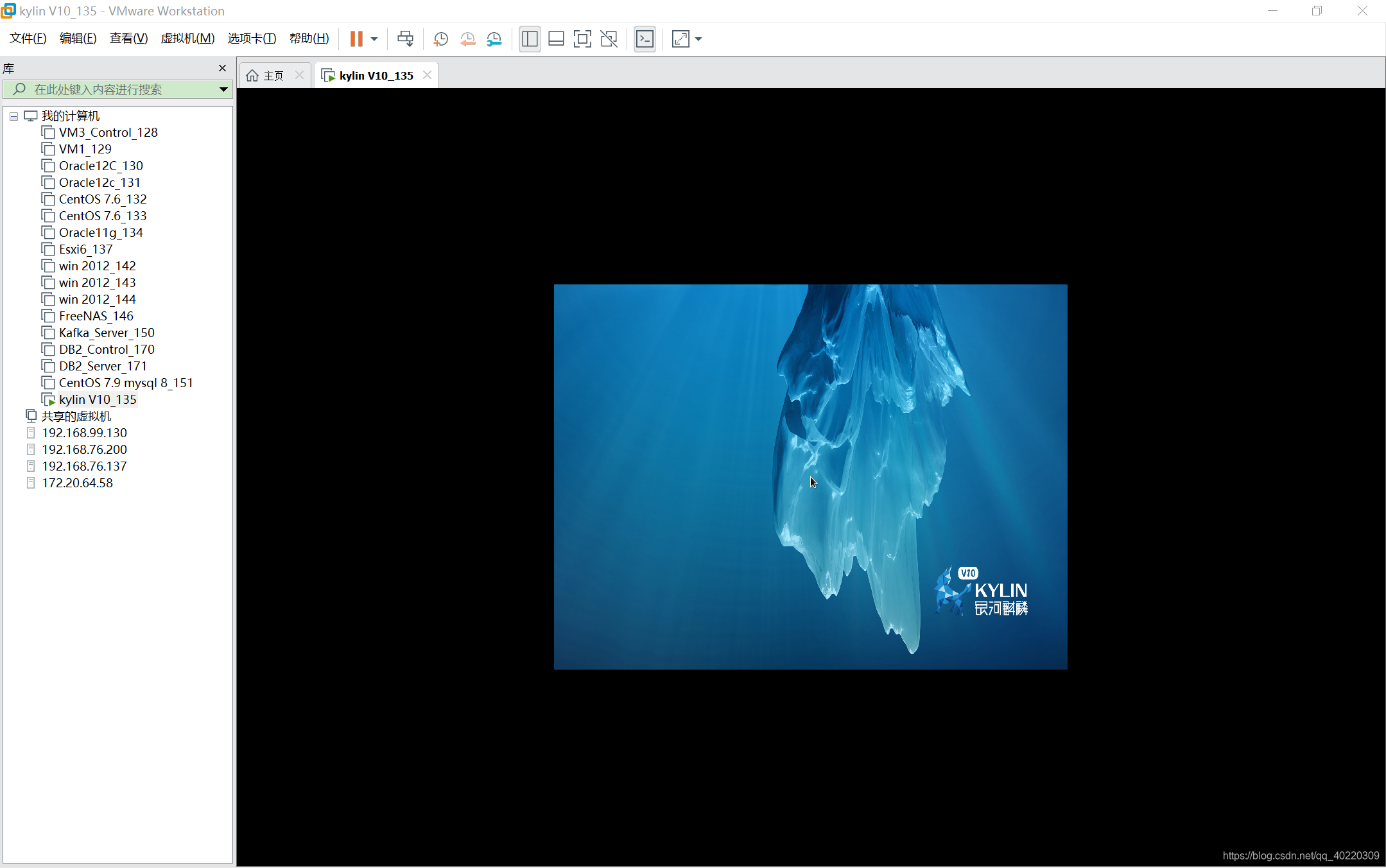Open the 虚拟机 menu
Viewport: 1386px width, 868px height.
click(185, 38)
